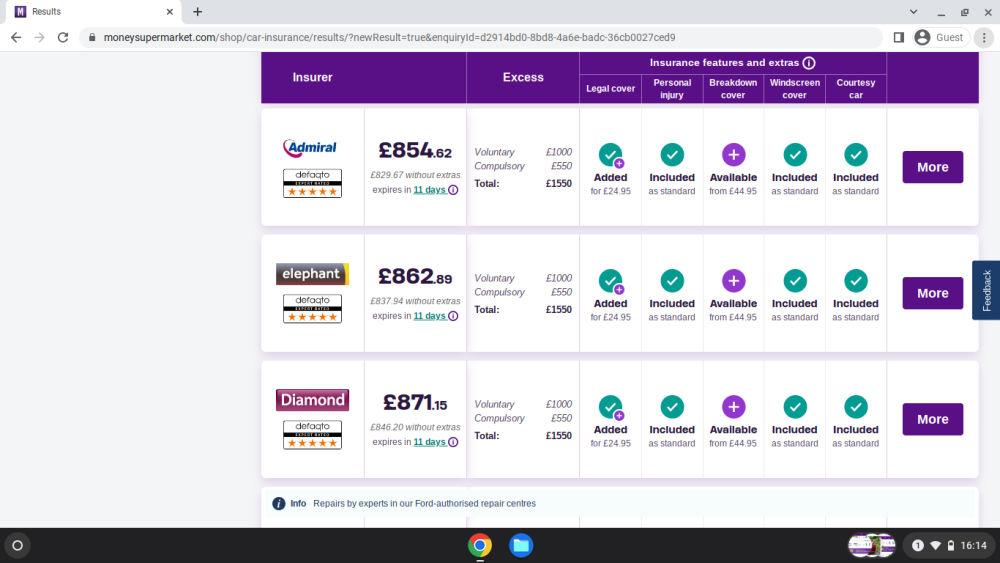Click the Courtesy car column header
Image resolution: width=1000 pixels, height=563 pixels.
coord(856,89)
